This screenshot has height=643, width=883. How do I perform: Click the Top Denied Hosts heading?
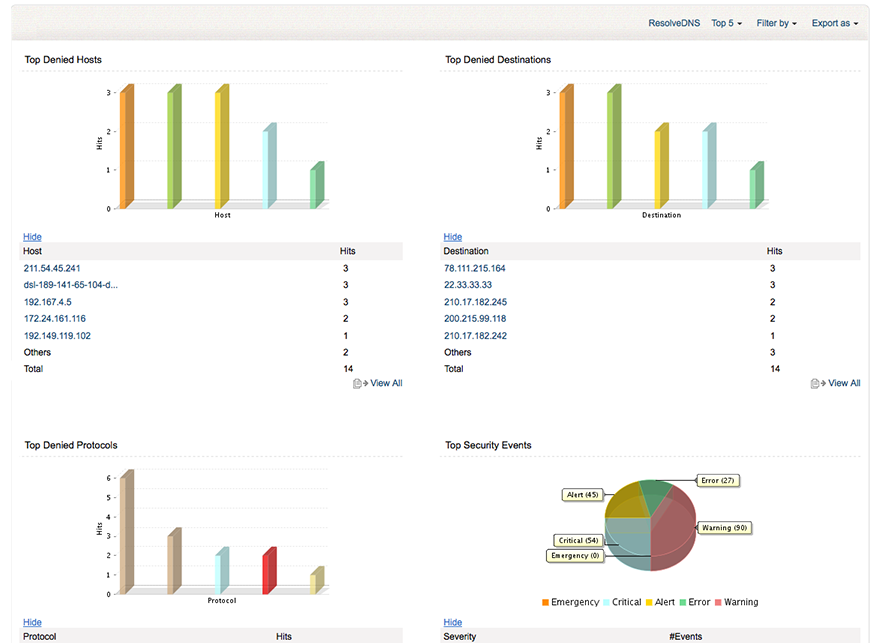click(x=63, y=60)
